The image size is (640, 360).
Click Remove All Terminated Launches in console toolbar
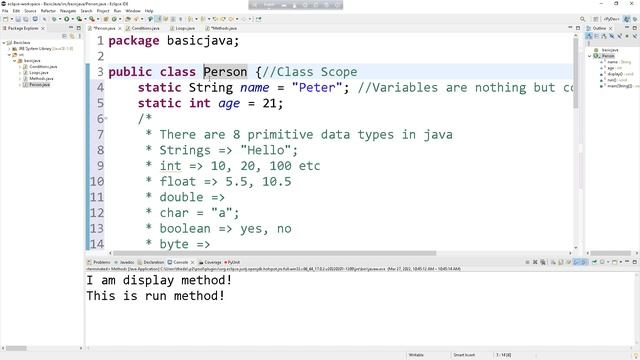(543, 262)
